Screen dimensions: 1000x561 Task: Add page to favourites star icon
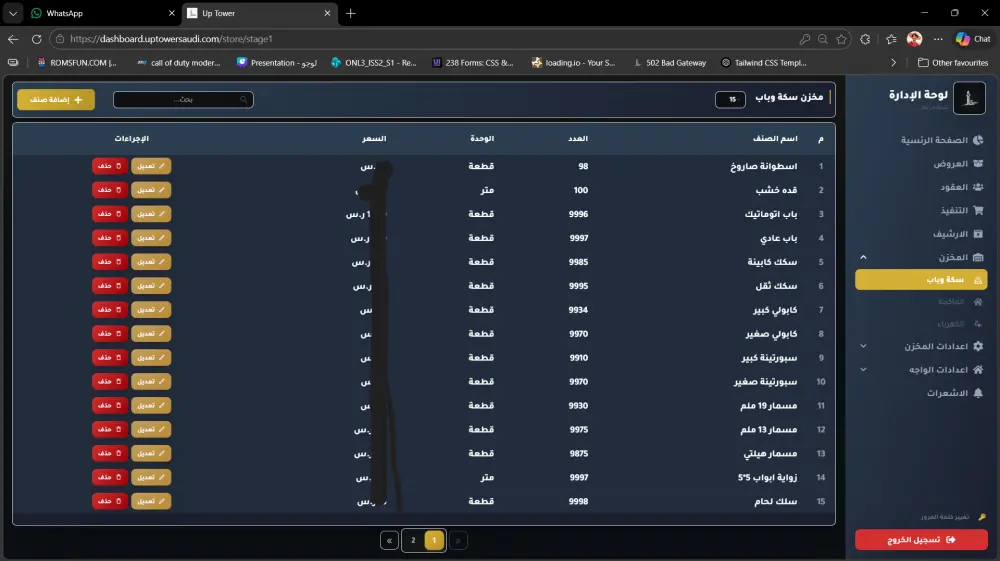coord(842,39)
